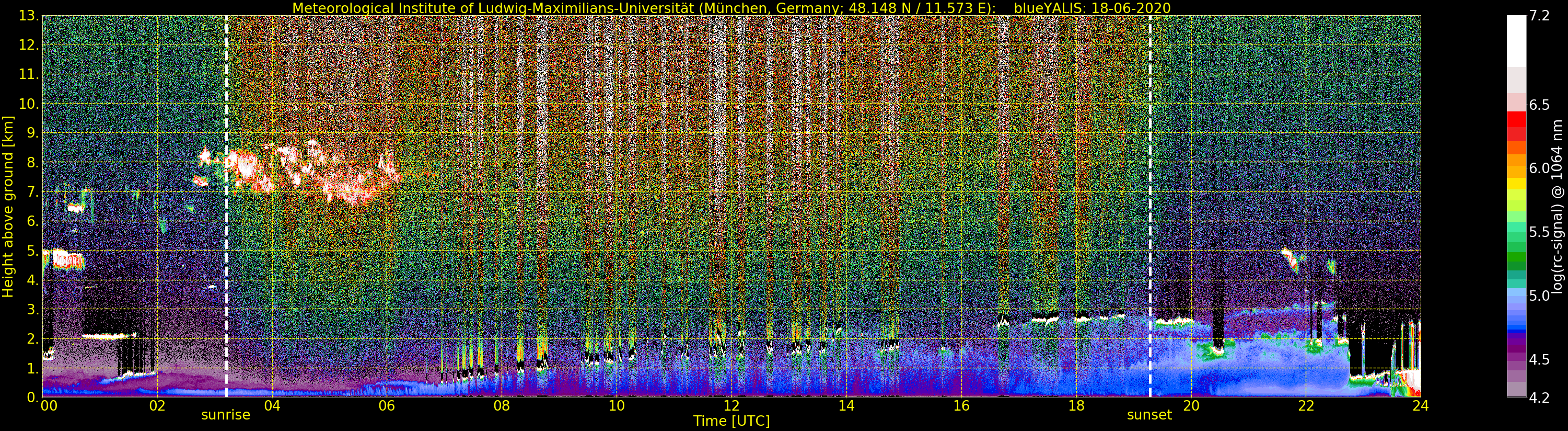Click time axis tick label '24'

pyautogui.click(x=1421, y=405)
